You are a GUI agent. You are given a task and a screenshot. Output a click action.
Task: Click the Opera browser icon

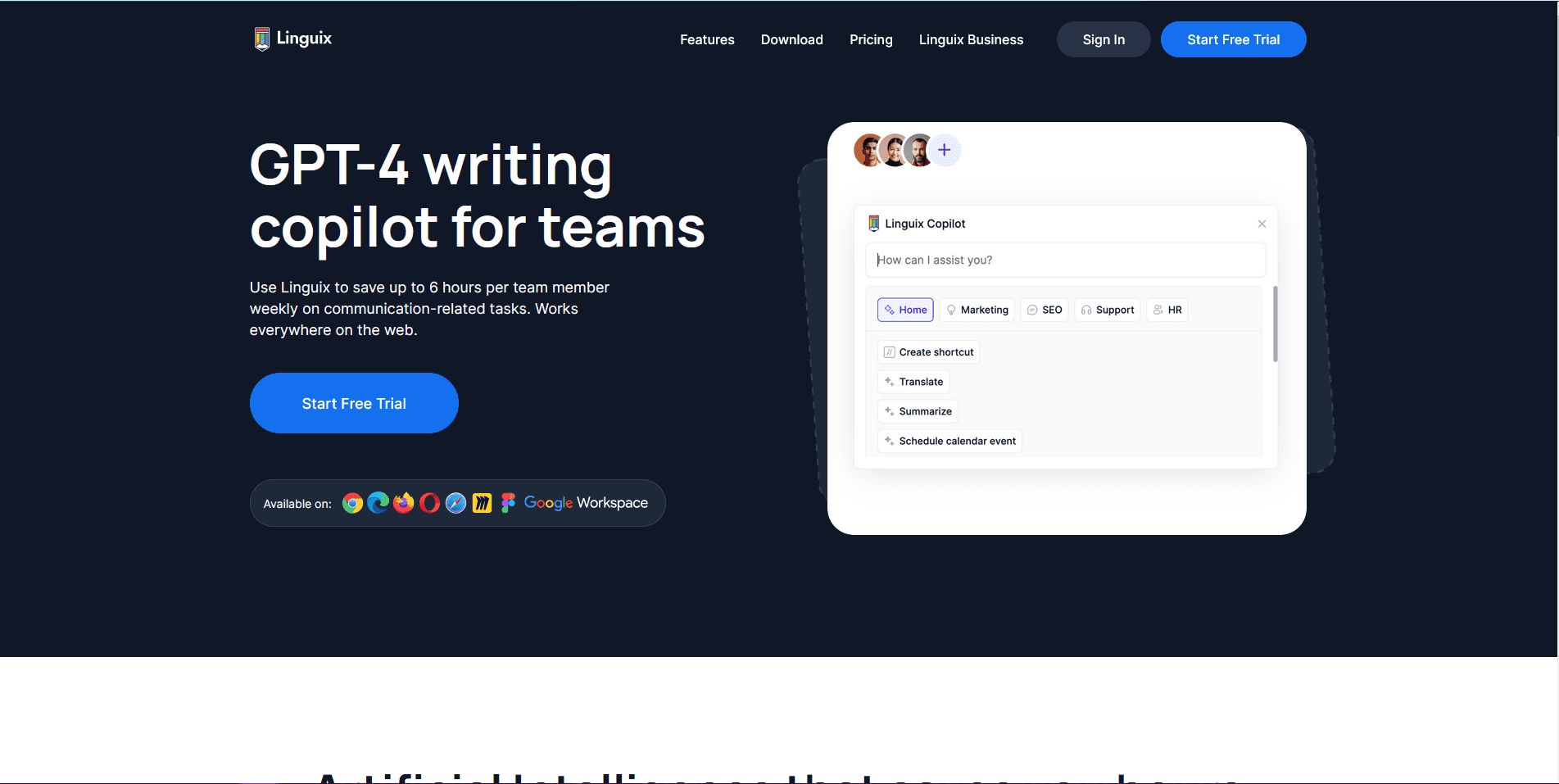[x=430, y=503]
